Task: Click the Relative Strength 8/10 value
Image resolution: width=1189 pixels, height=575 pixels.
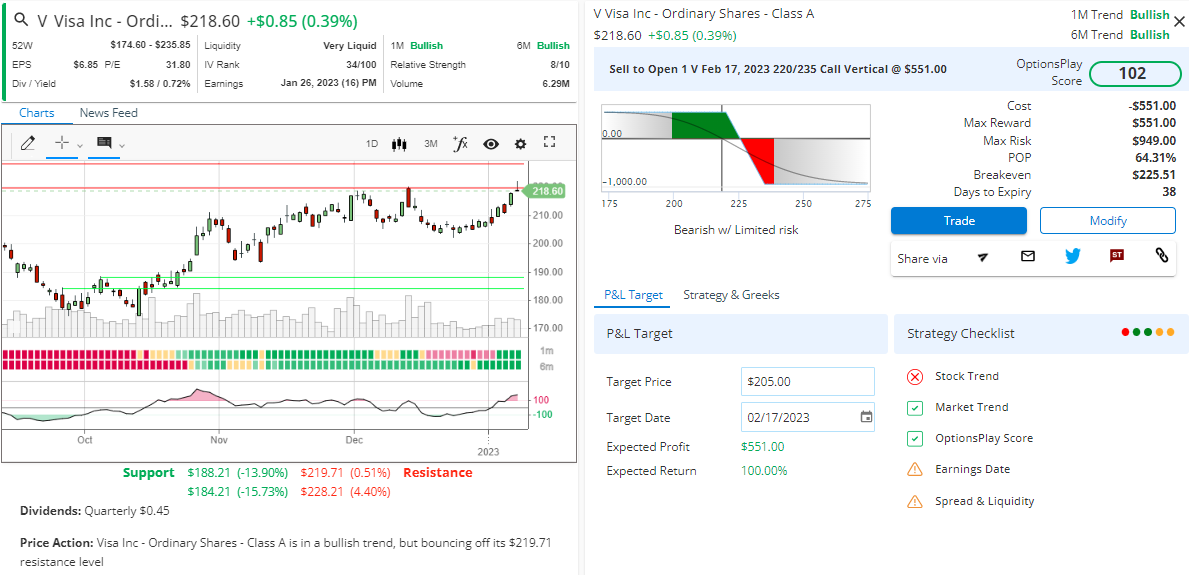Action: pos(560,64)
